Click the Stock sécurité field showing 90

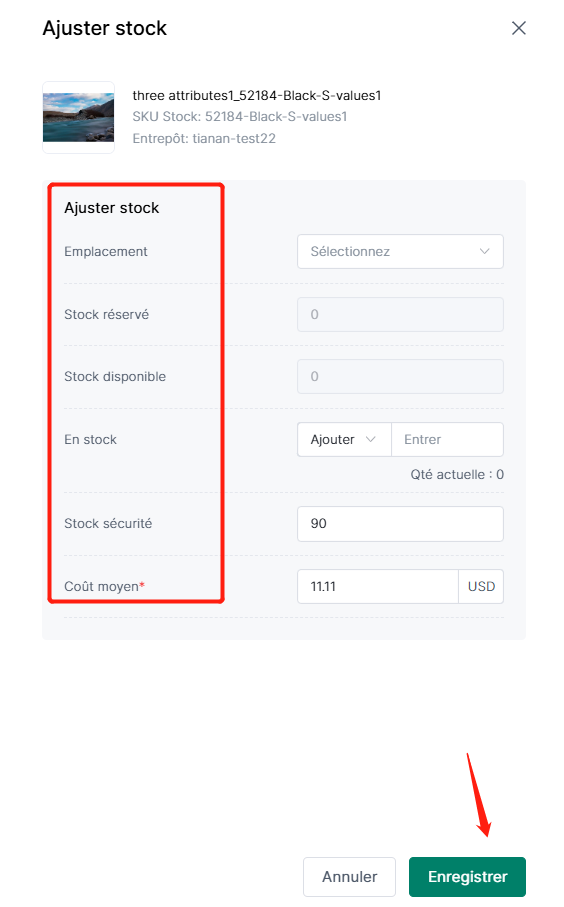point(400,524)
